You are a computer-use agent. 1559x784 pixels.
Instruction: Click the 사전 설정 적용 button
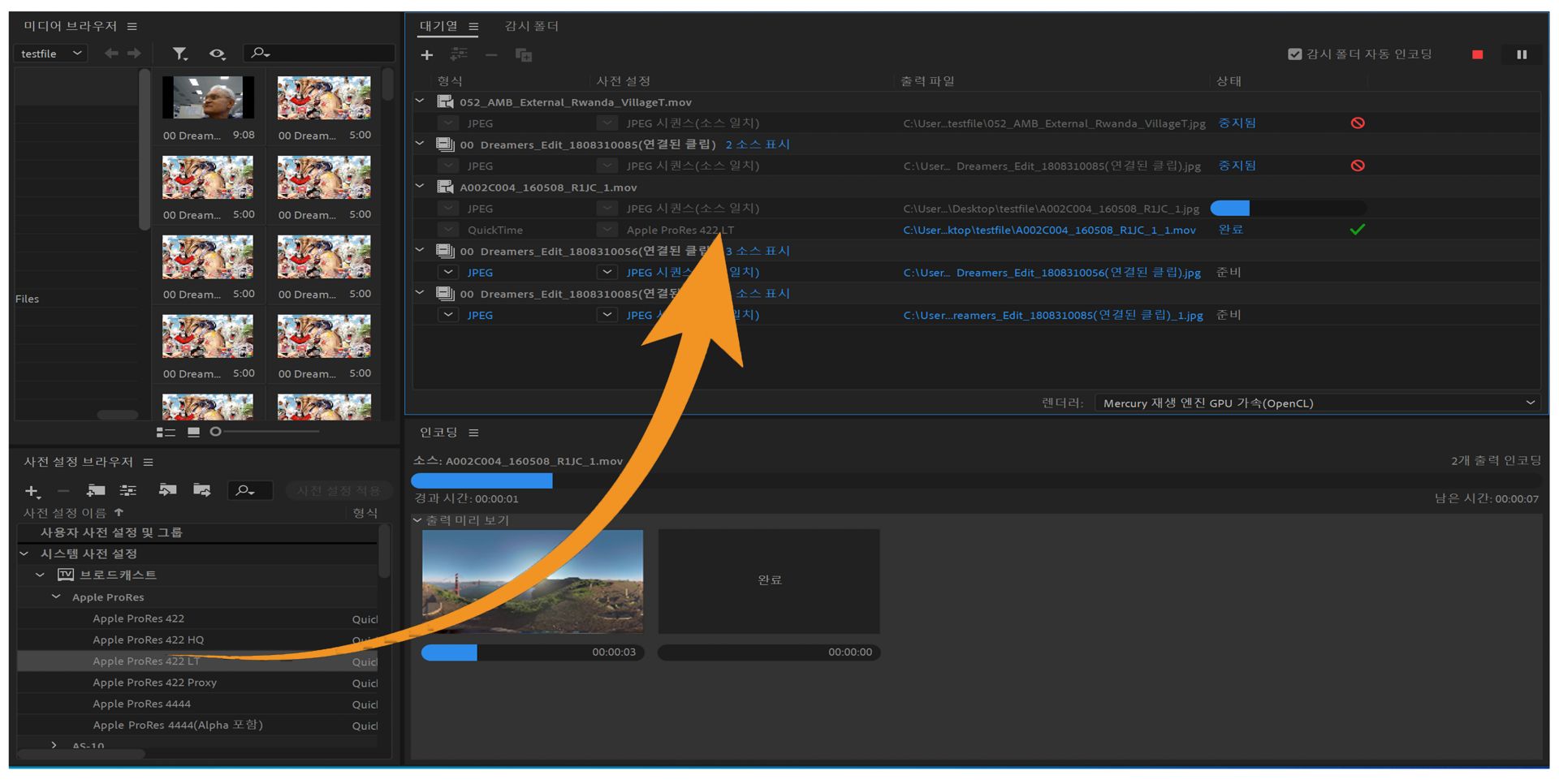tap(339, 491)
